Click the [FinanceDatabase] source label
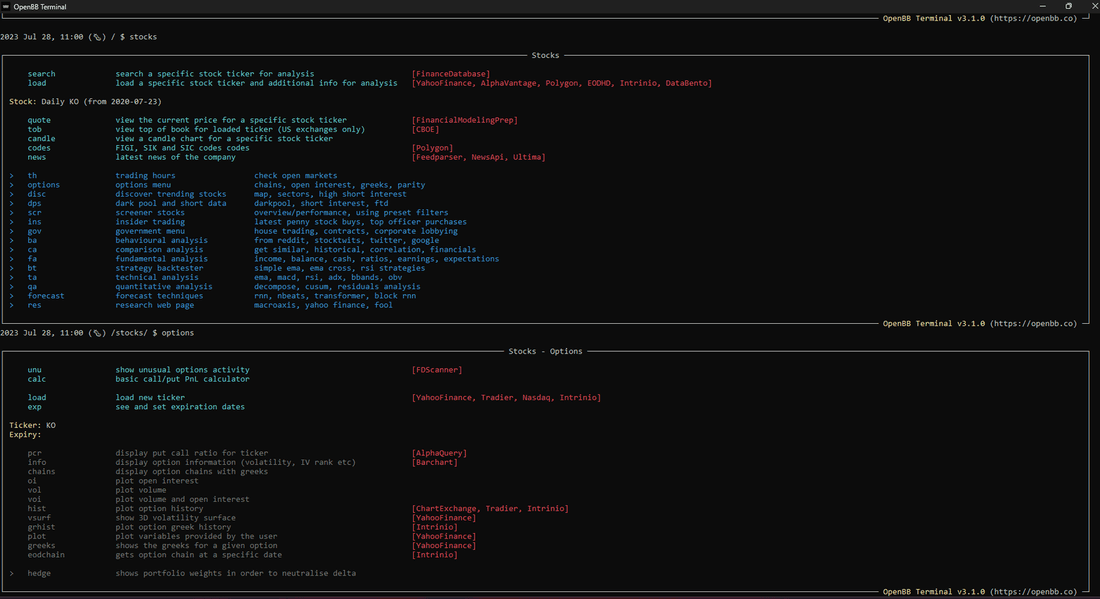 (x=451, y=74)
